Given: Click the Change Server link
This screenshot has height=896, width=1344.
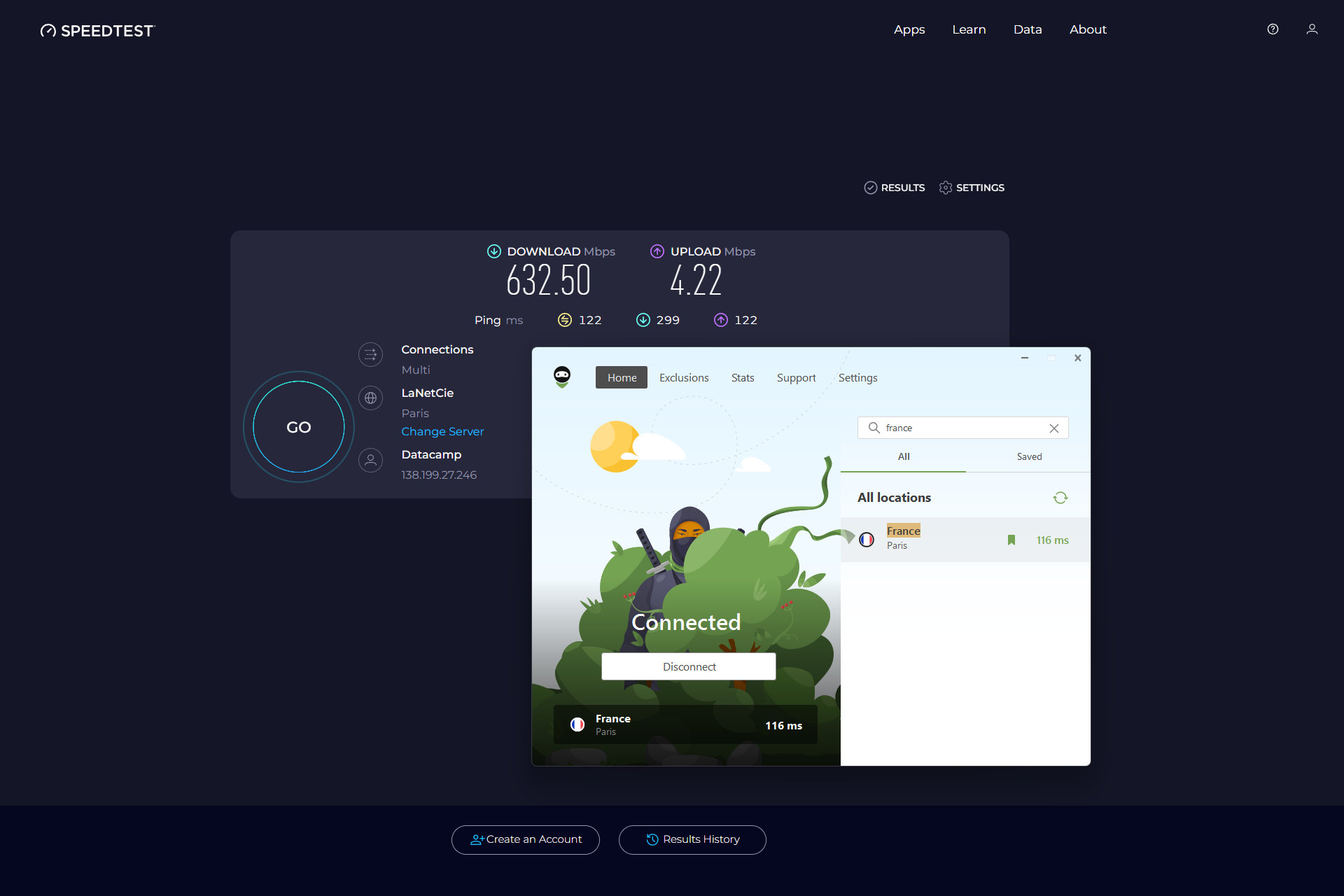Looking at the screenshot, I should 443,431.
